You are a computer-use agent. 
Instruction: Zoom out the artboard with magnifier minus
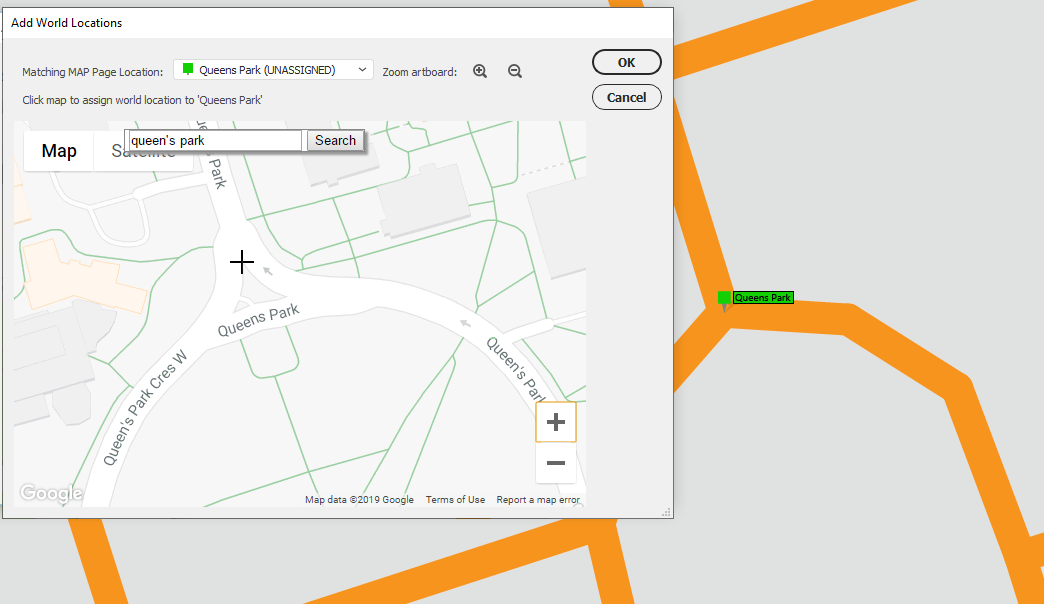tap(515, 71)
